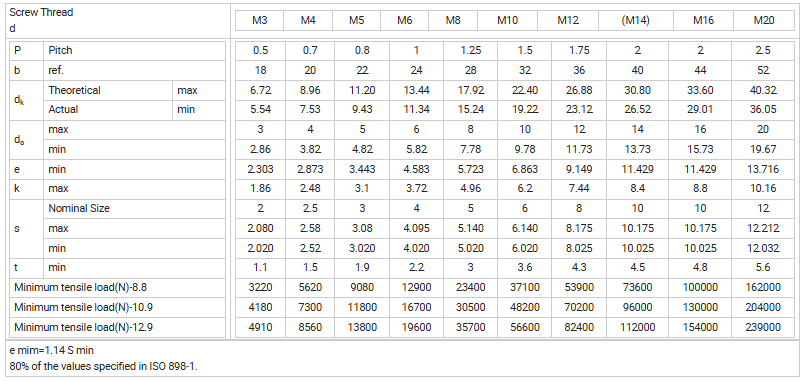Click the Screw Thread header cell
This screenshot has height=381, width=806.
pos(116,21)
